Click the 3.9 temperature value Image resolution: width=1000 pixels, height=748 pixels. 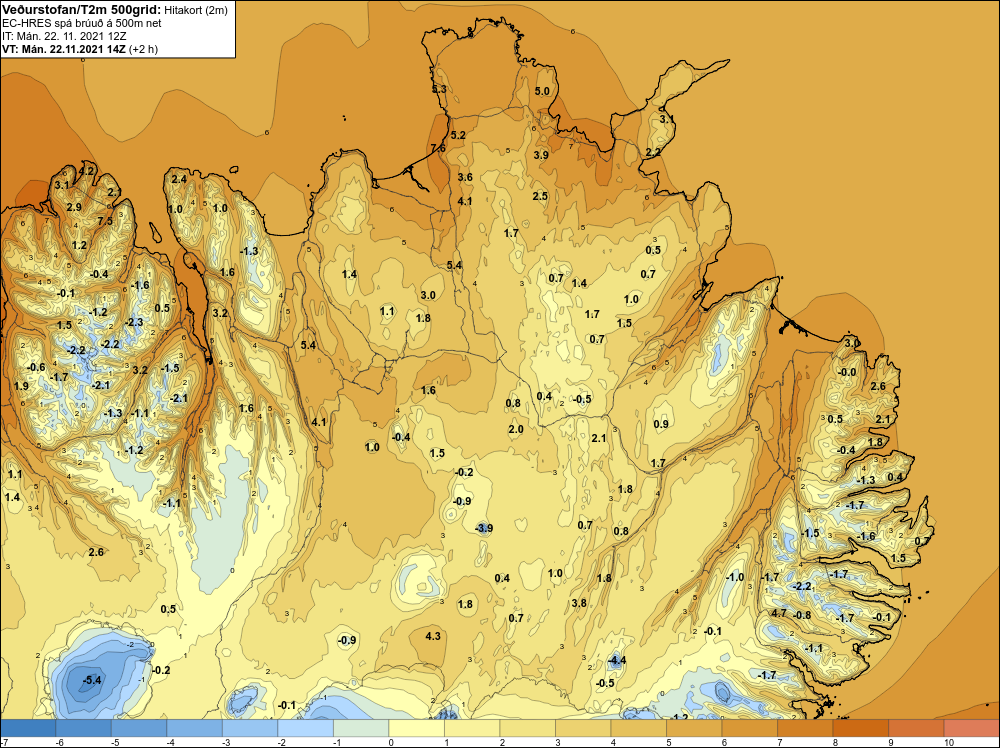point(541,154)
